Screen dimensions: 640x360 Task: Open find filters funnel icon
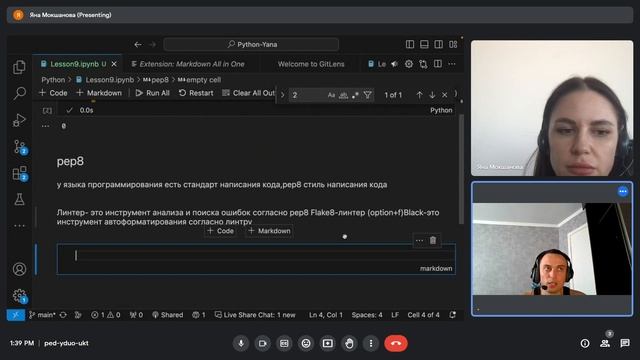pyautogui.click(x=367, y=95)
